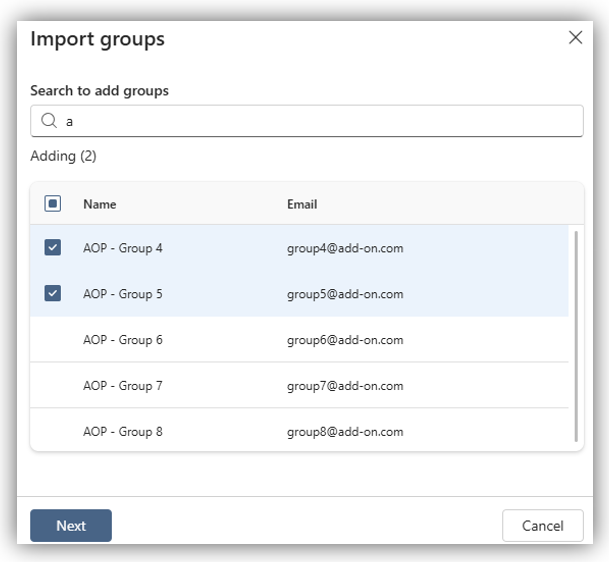Click group4@add-on.com email cell

(x=345, y=248)
